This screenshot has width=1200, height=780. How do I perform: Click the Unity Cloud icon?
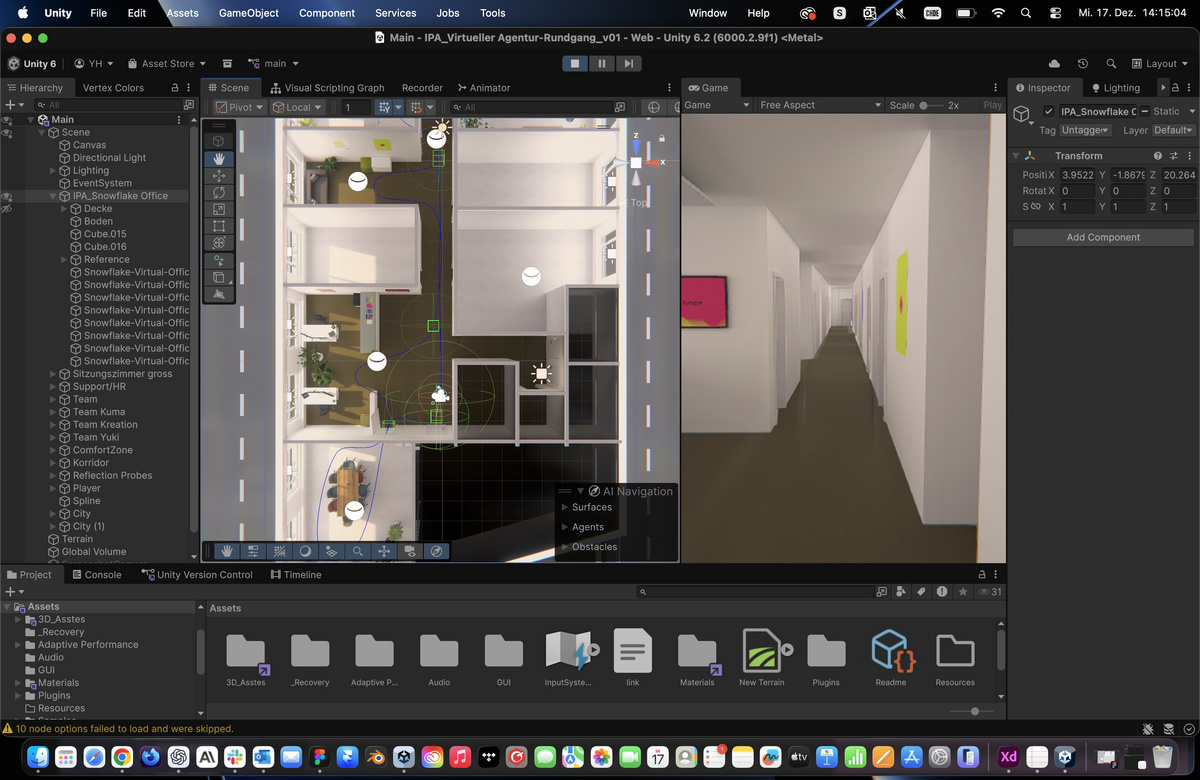click(x=1054, y=64)
